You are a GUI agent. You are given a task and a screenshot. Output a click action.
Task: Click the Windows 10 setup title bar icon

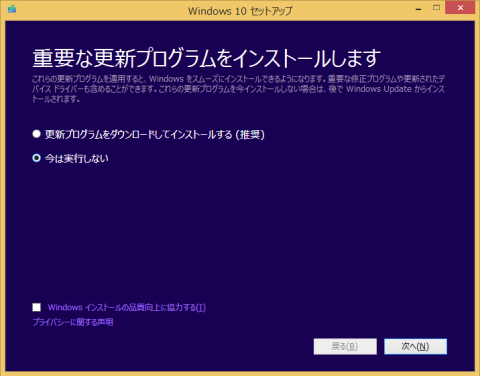[12, 9]
